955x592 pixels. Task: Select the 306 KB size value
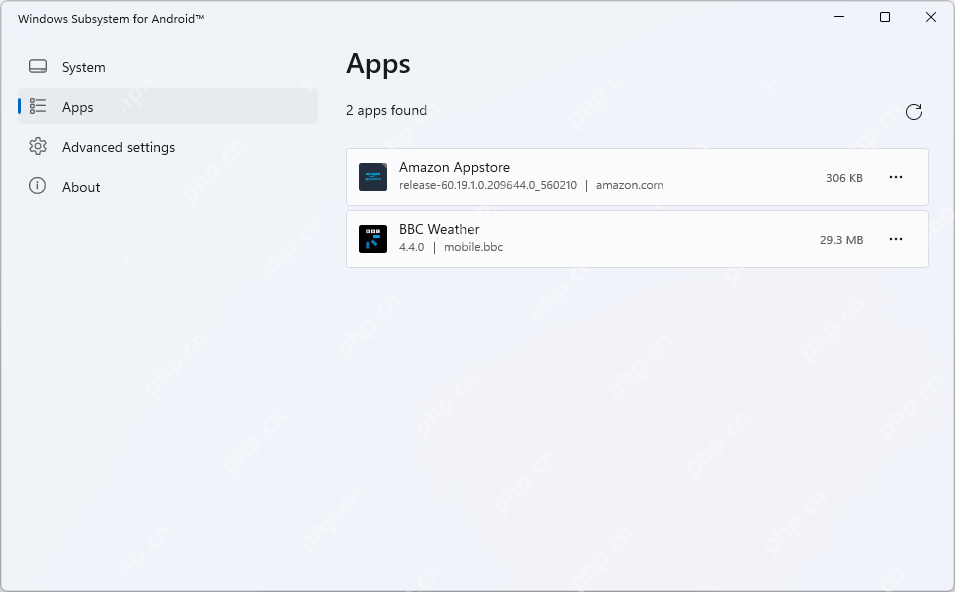844,178
